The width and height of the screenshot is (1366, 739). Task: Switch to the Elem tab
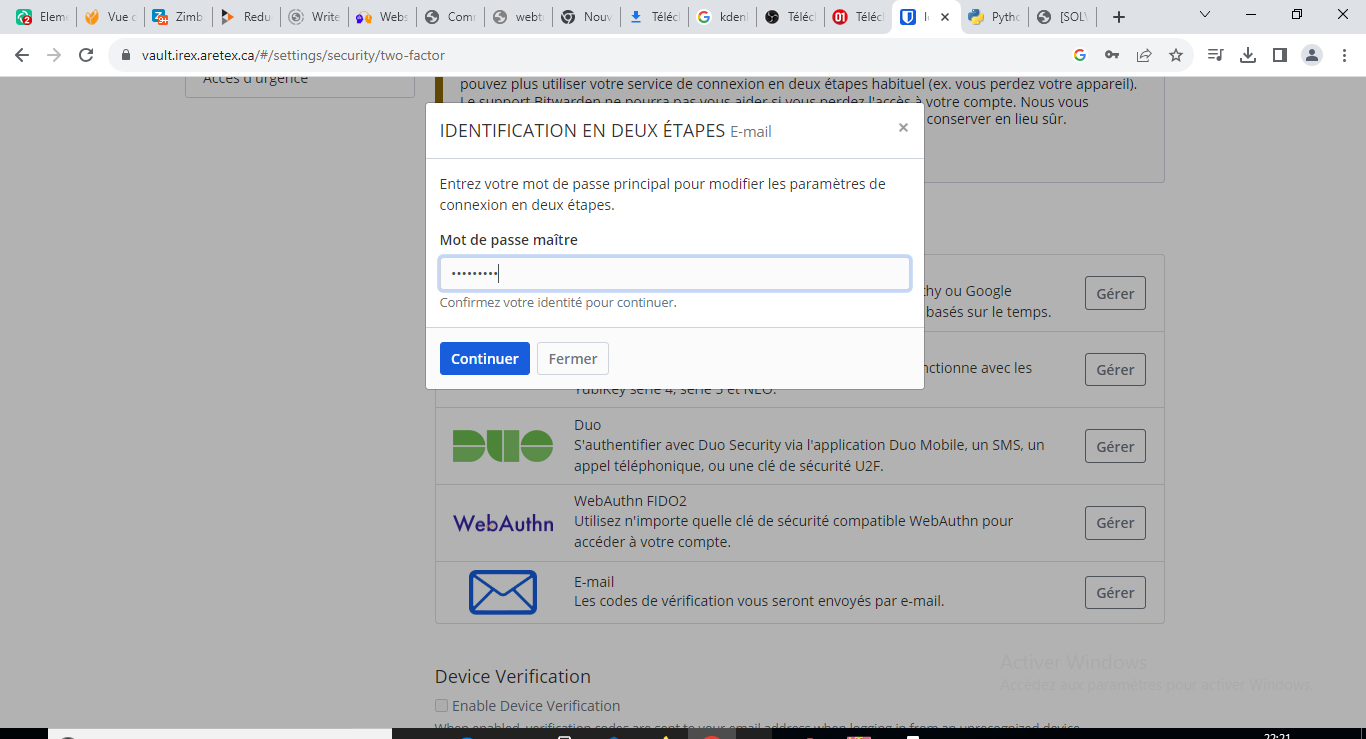40,17
